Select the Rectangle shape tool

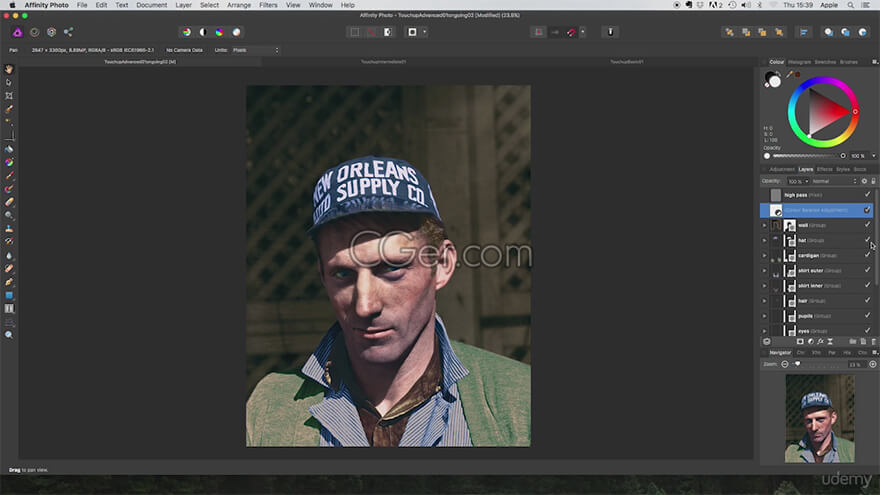(9, 295)
